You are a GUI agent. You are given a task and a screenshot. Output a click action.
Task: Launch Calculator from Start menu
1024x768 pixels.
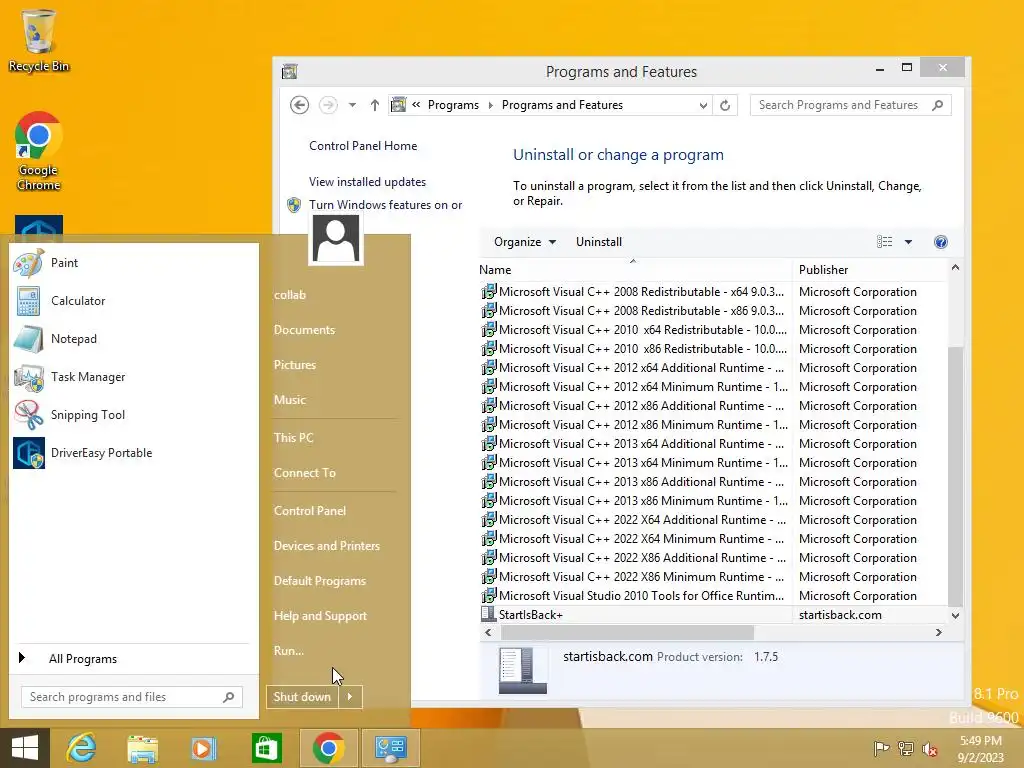click(134, 301)
